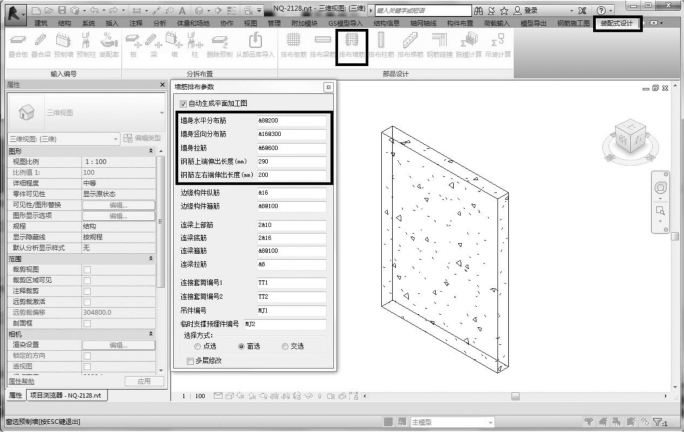Click the 编辑类型 button
This screenshot has width=684, height=432.
pos(142,138)
